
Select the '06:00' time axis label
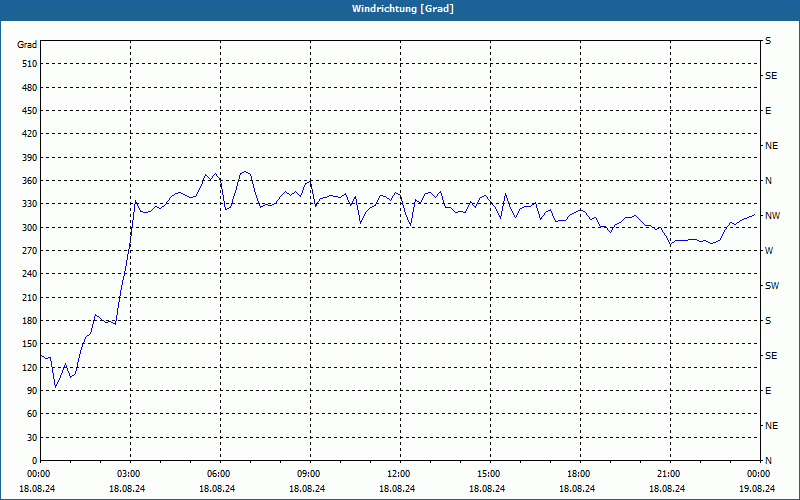[220, 474]
